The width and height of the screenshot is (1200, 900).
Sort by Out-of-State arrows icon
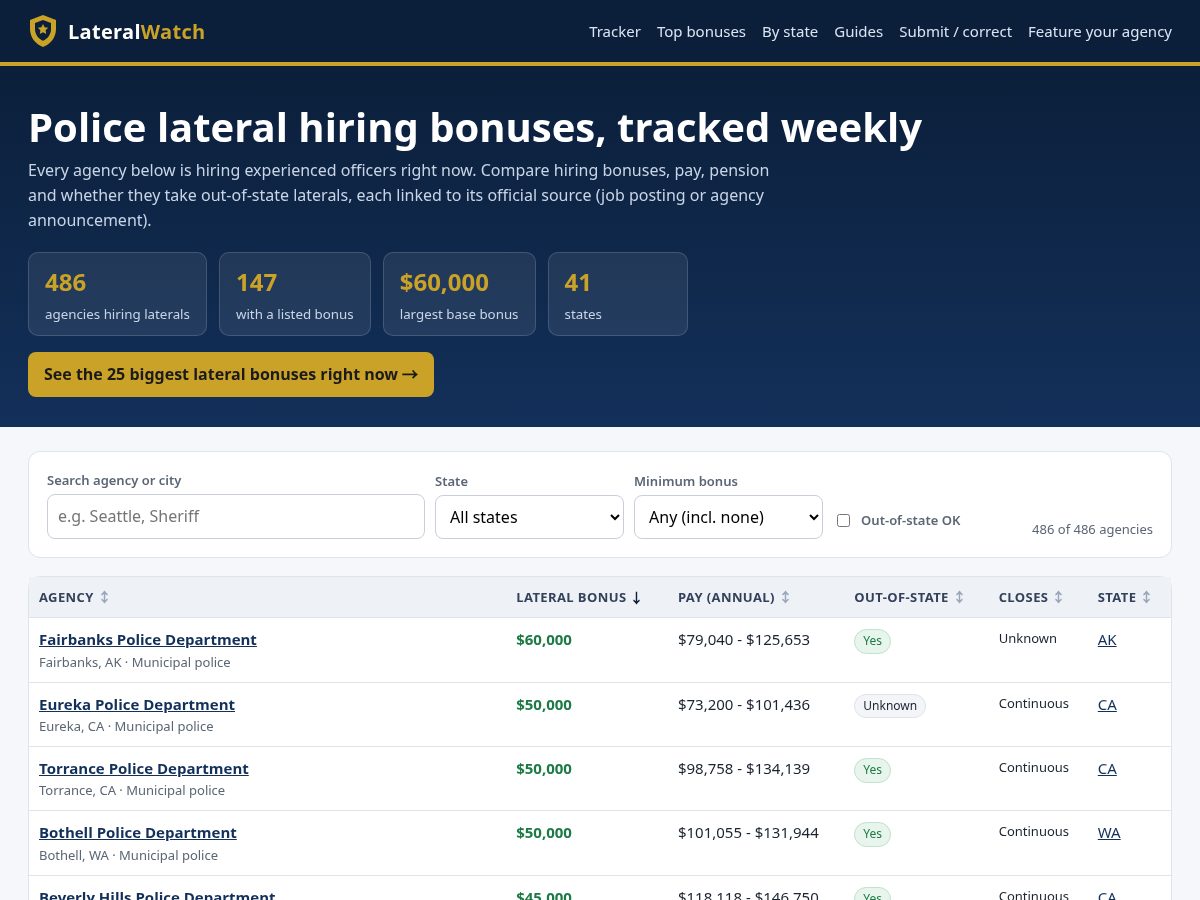(959, 597)
